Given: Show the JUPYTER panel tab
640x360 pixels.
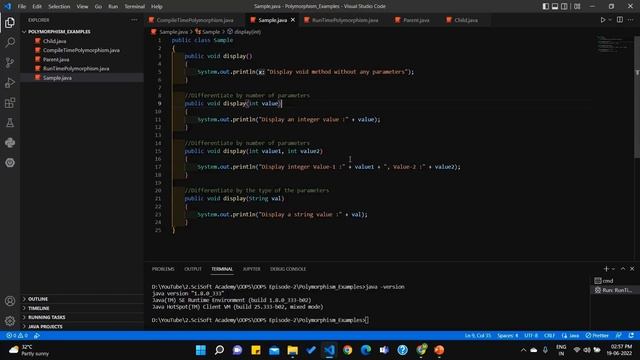Looking at the screenshot, I should [251, 269].
